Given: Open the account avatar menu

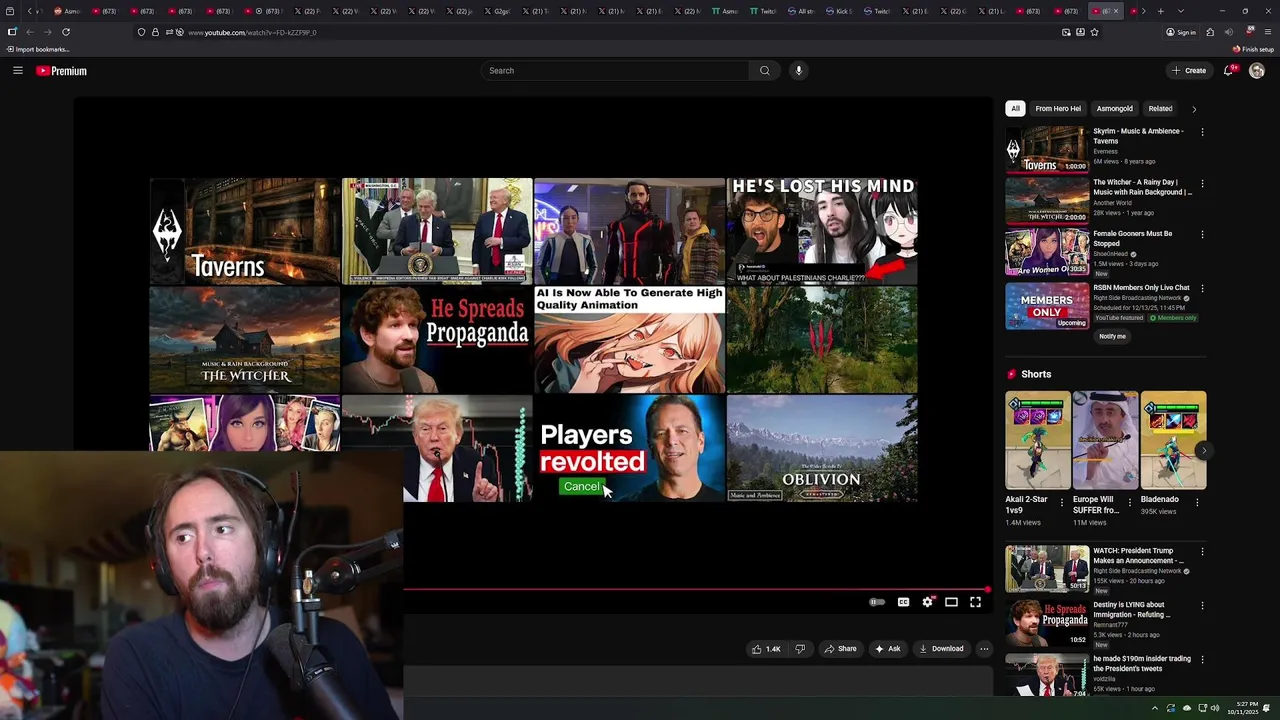Looking at the screenshot, I should [1257, 70].
